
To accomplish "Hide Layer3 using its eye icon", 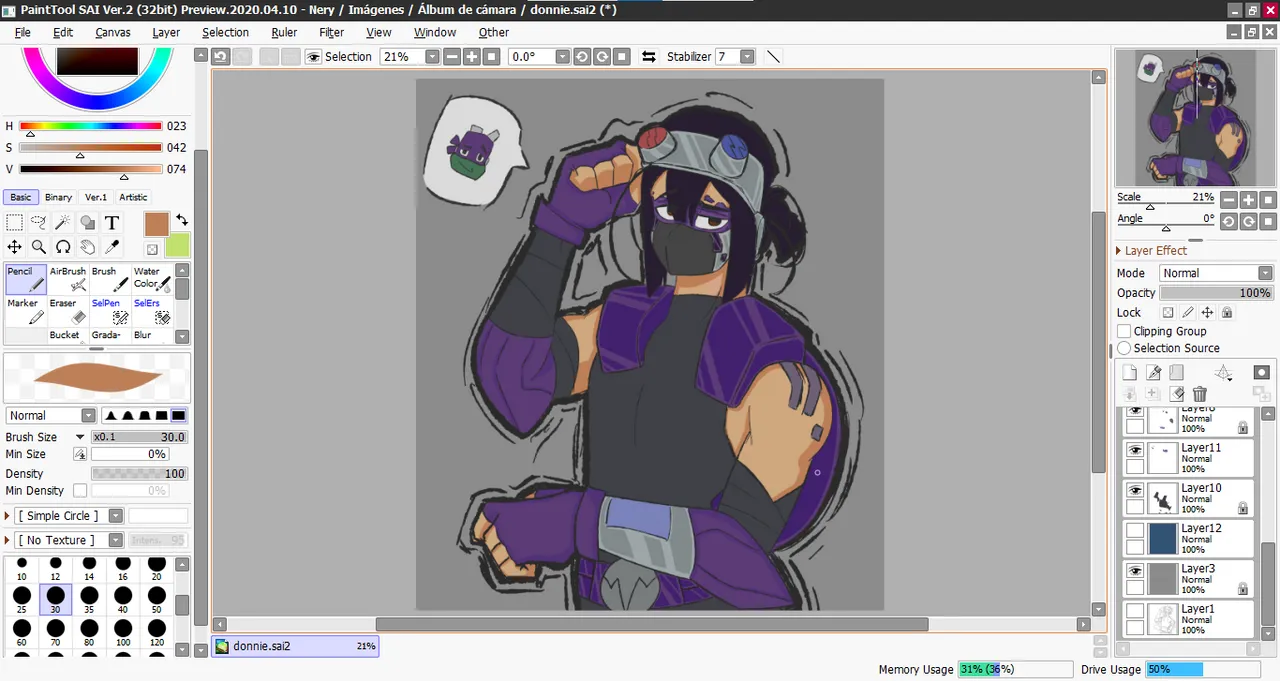I will 1135,570.
